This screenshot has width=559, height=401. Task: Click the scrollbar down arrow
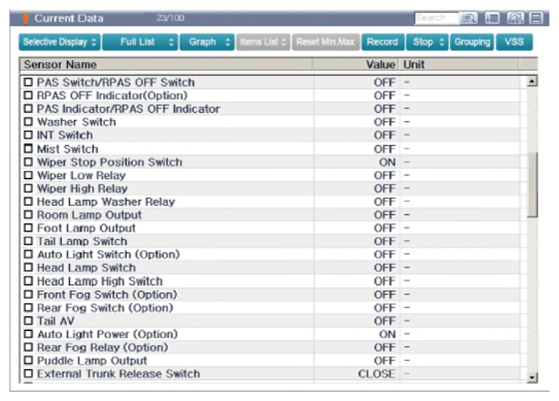532,377
